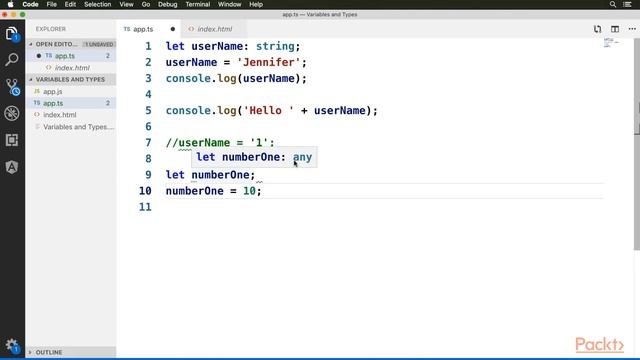Open the Help menu
640x360 pixels.
coord(256,4)
